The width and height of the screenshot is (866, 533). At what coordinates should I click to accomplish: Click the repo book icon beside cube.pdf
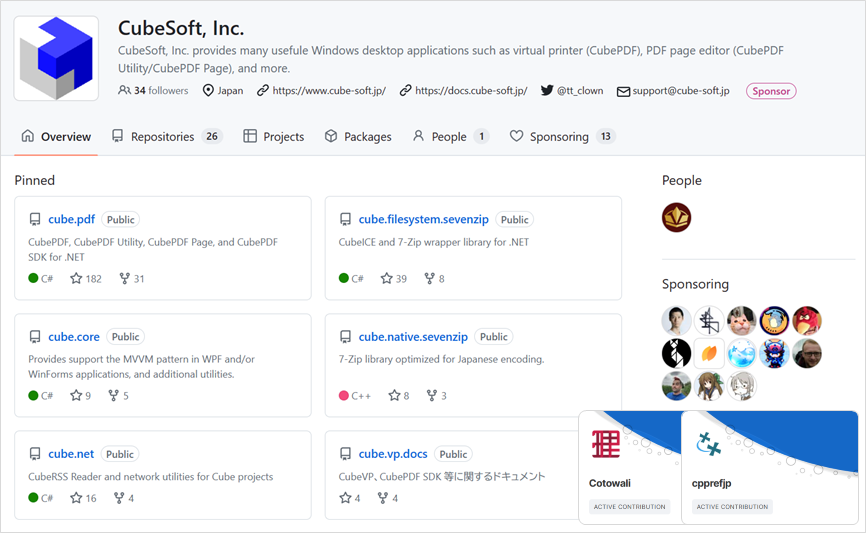35,219
